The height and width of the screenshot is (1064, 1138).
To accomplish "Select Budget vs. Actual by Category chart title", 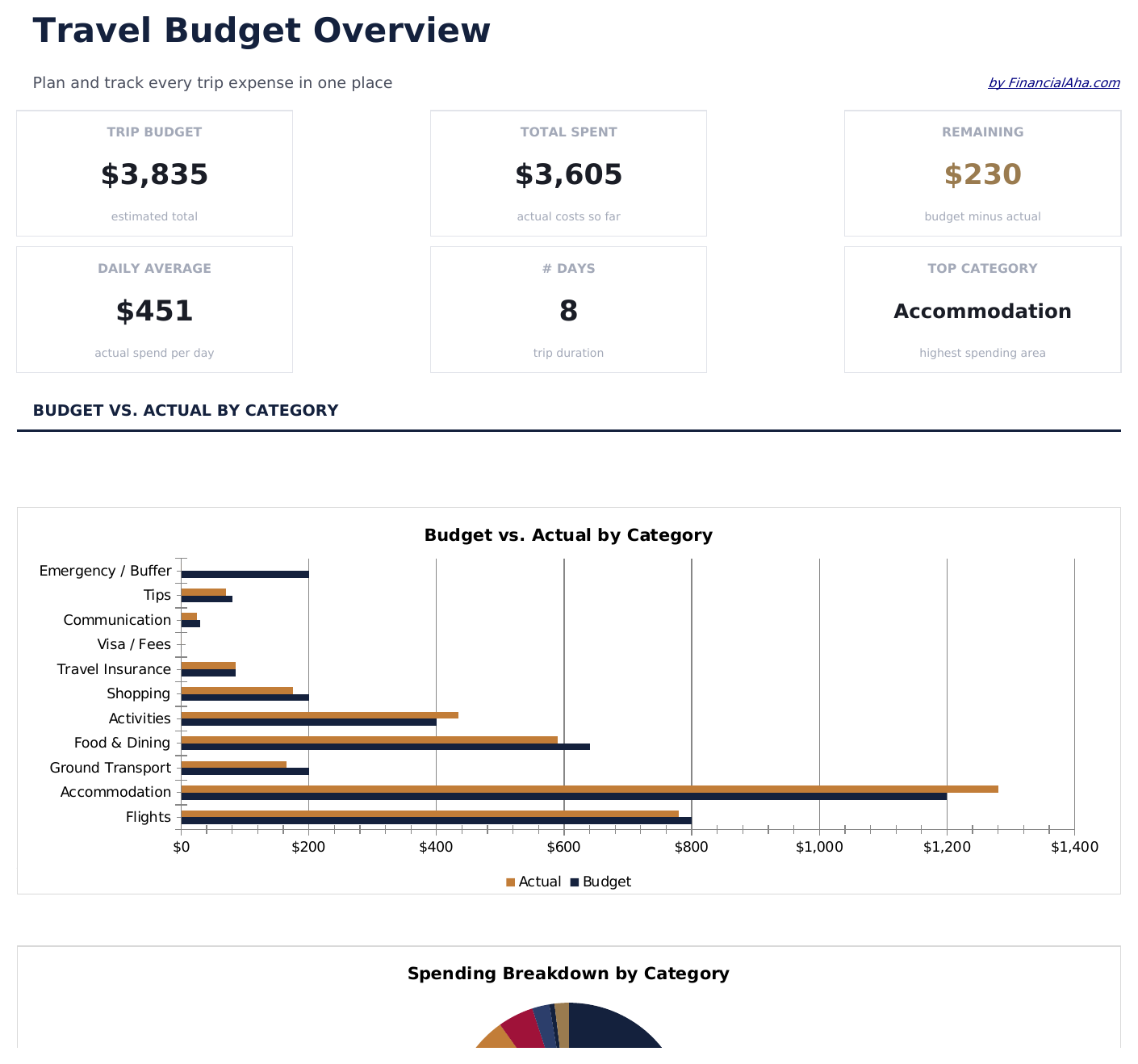I will [x=568, y=535].
